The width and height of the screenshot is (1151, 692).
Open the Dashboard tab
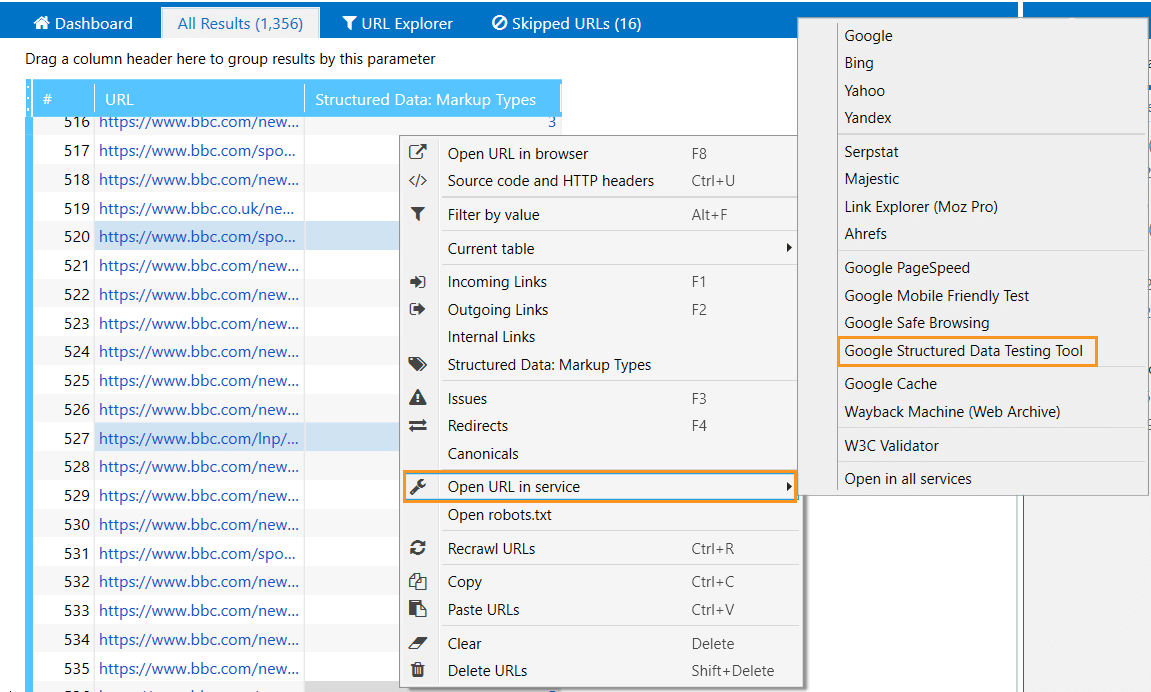pyautogui.click(x=83, y=23)
